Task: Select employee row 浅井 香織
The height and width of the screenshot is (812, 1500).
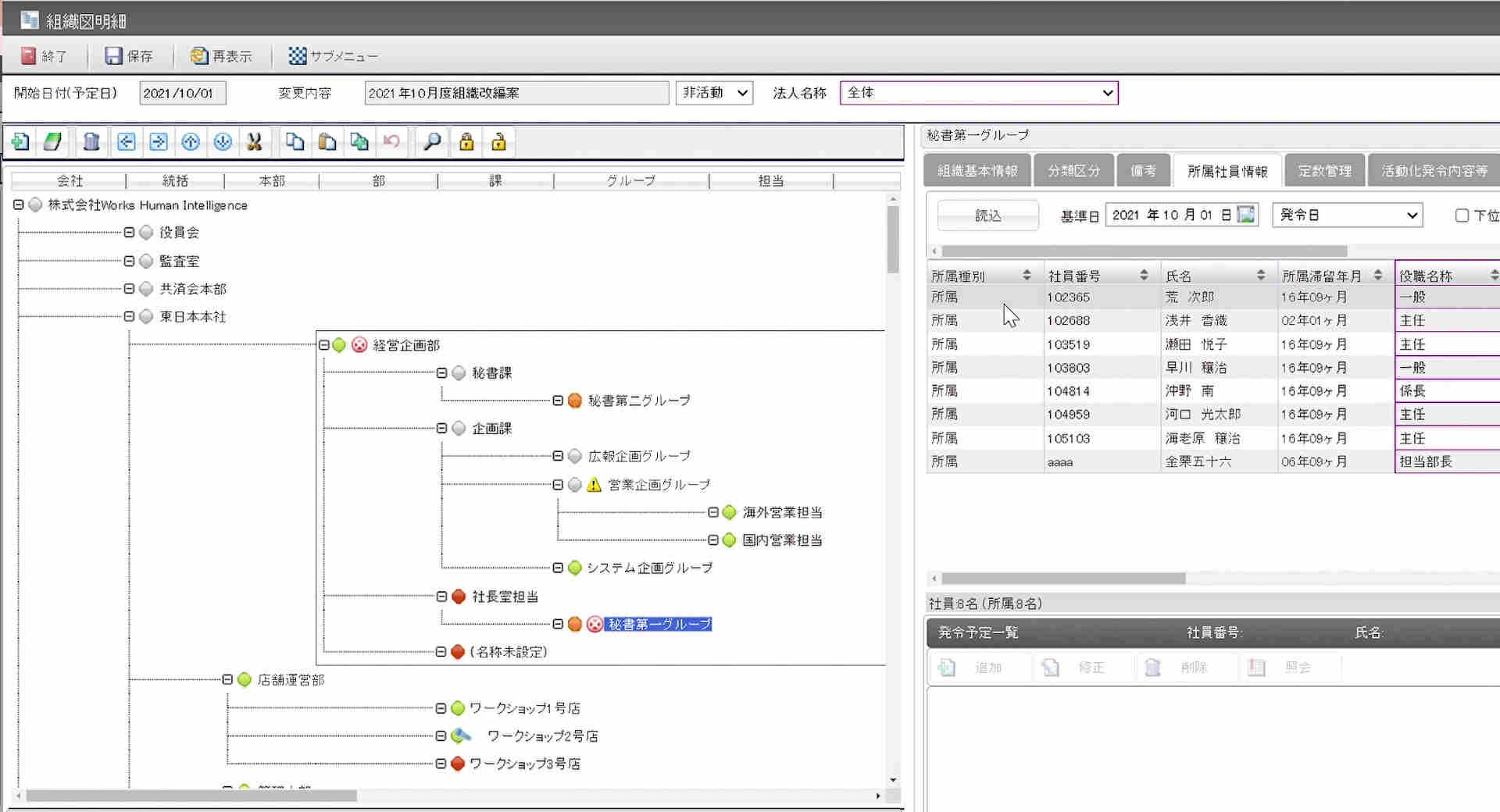Action: coord(1212,320)
